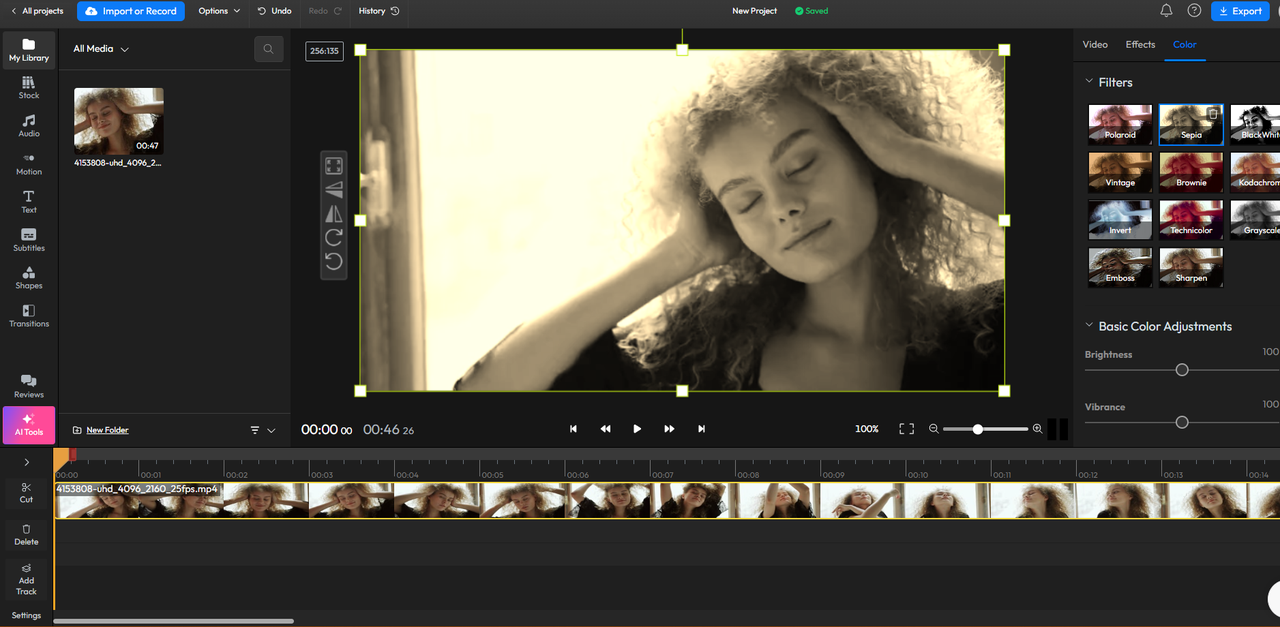The width and height of the screenshot is (1280, 627).
Task: Open the help question mark icon
Action: [1194, 11]
